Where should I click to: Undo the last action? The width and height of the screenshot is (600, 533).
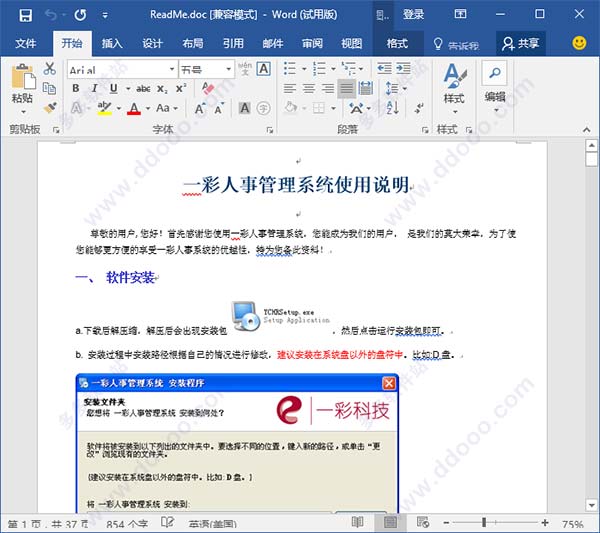(51, 15)
